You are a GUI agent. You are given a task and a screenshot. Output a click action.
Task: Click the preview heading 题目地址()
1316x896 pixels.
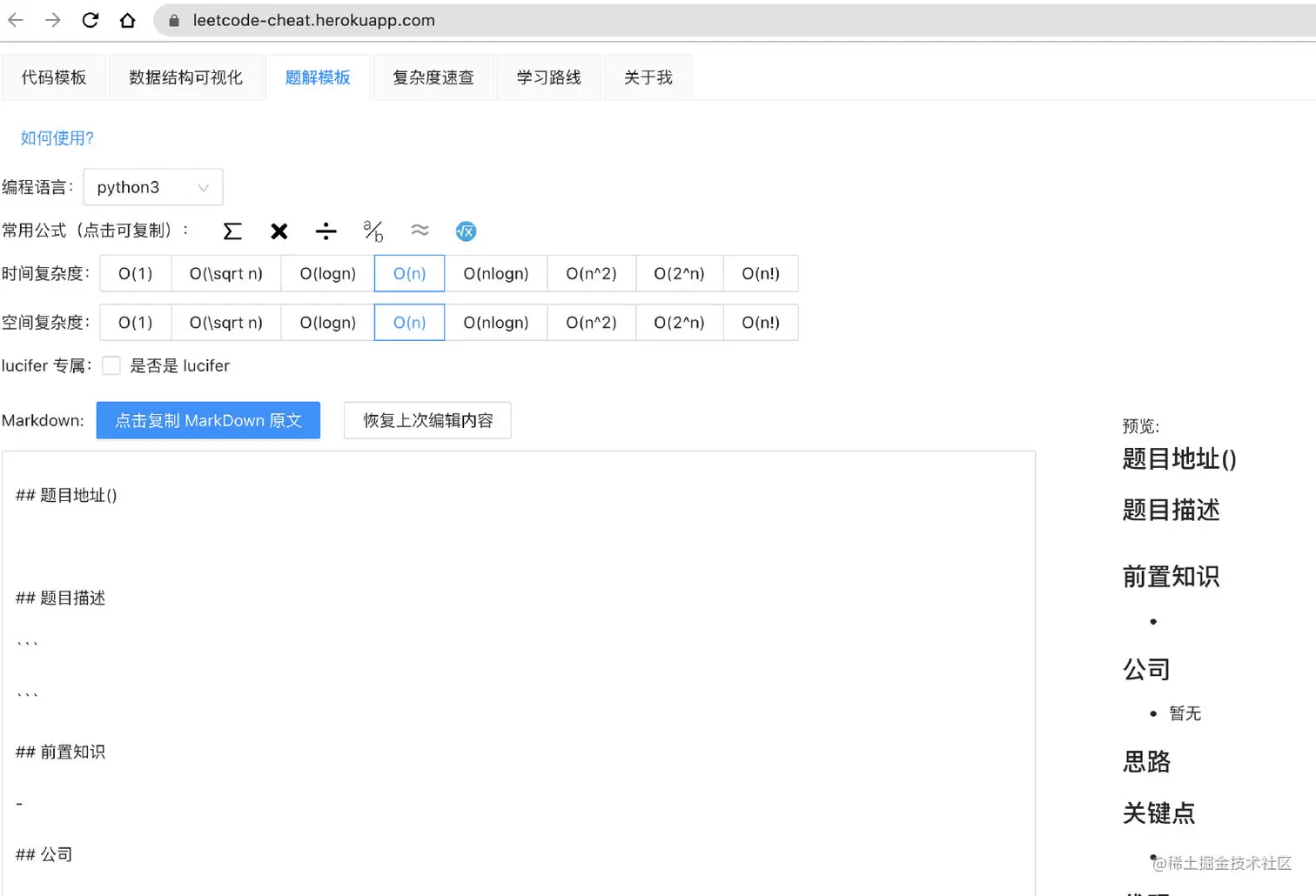pos(1179,458)
